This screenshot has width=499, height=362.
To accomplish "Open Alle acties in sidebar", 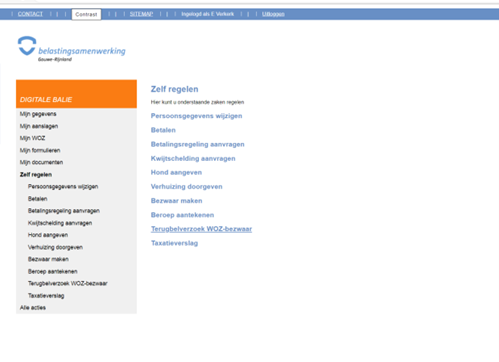I will pyautogui.click(x=33, y=308).
